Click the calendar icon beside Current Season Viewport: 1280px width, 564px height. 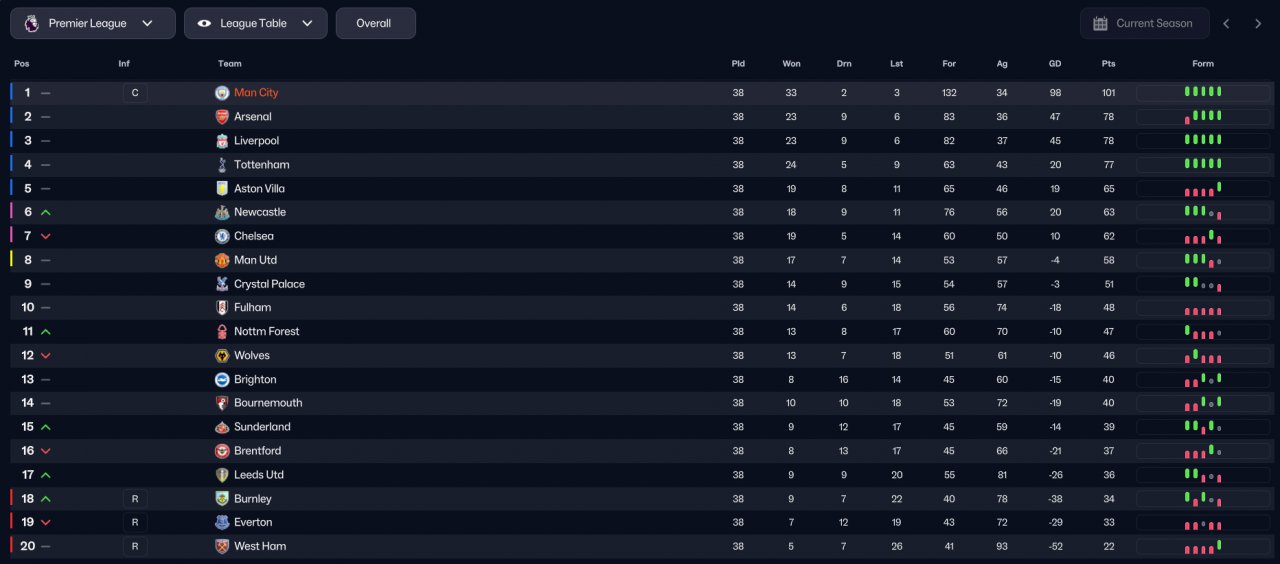[1100, 23]
